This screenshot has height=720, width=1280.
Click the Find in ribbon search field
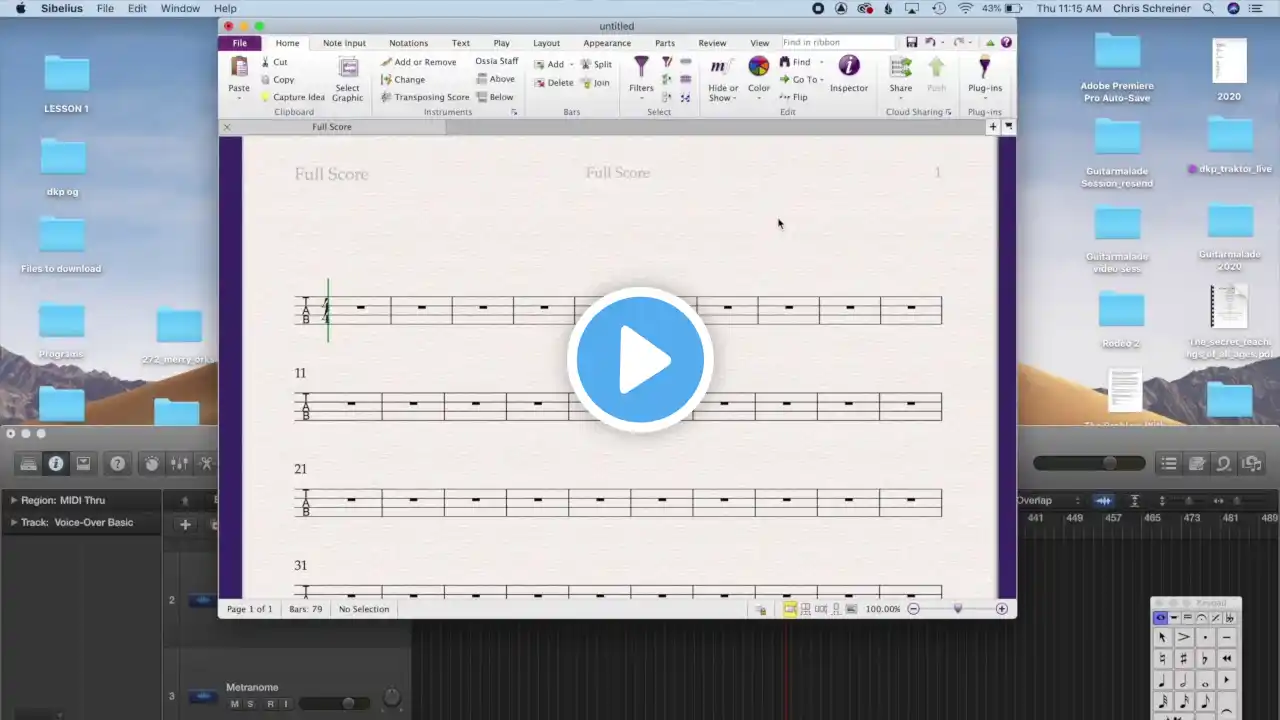(838, 42)
